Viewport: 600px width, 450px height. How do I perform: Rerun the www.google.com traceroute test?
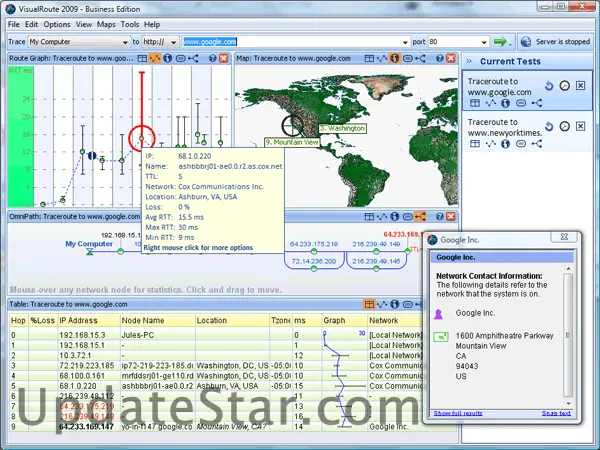[x=549, y=86]
